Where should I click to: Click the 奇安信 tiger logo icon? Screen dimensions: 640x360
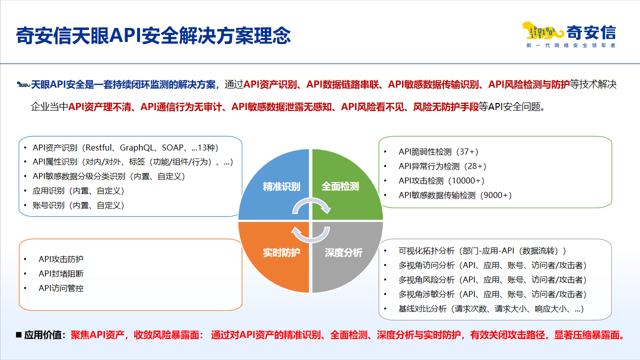point(543,31)
